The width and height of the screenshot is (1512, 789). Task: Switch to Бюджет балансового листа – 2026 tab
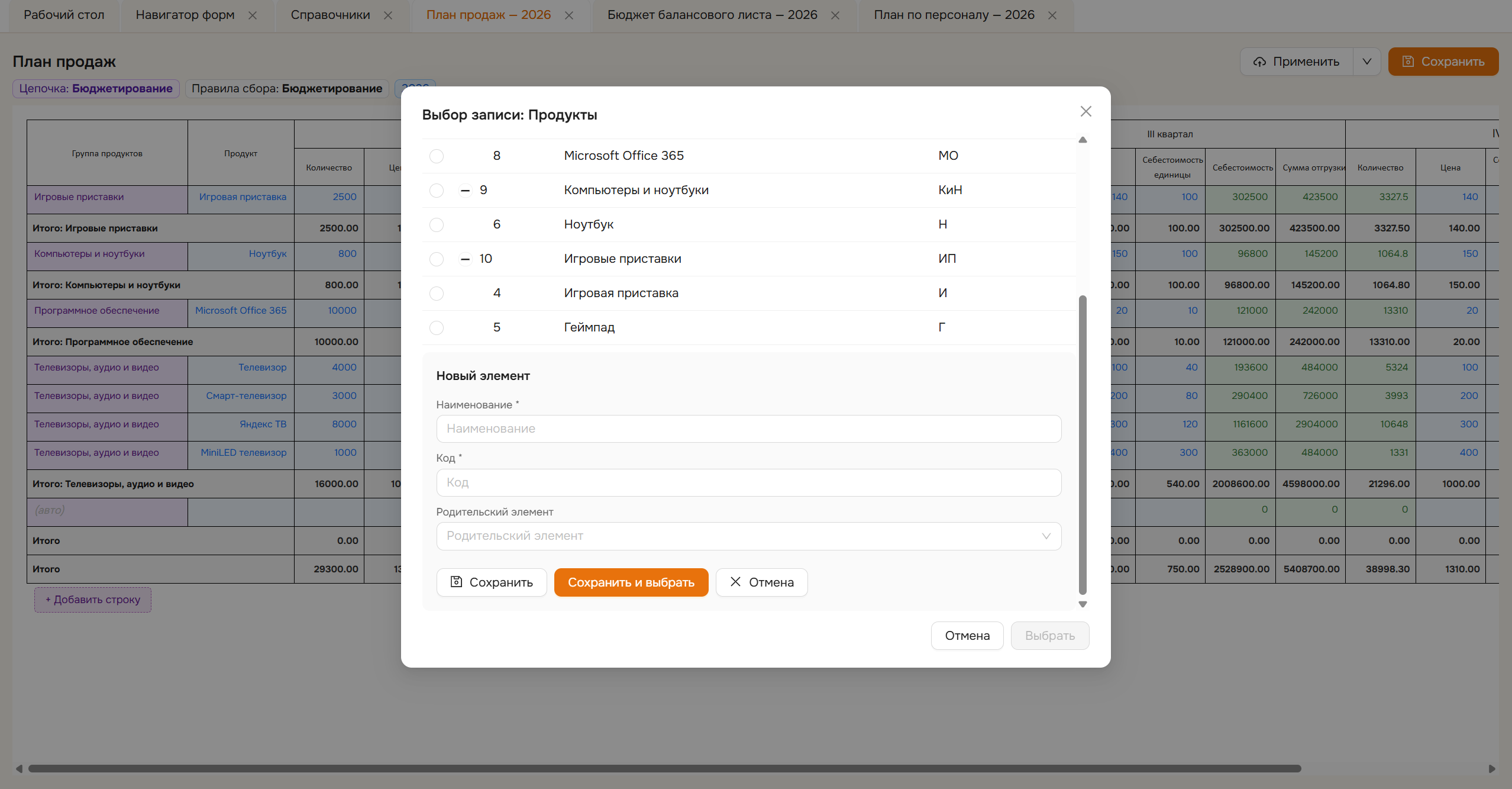point(712,15)
